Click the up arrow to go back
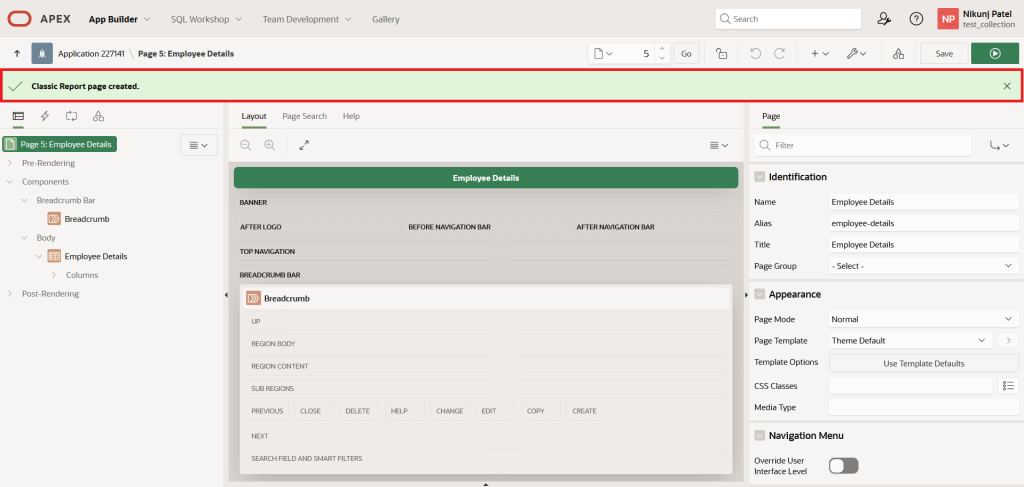 click(18, 54)
